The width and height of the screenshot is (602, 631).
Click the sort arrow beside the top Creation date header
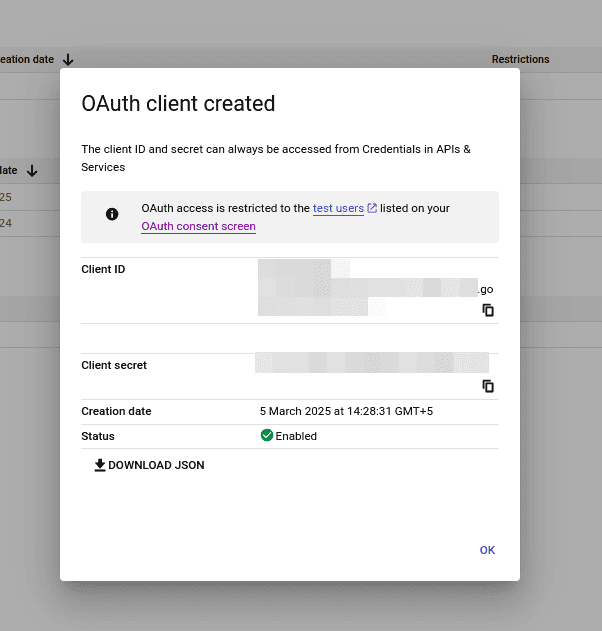pos(68,60)
